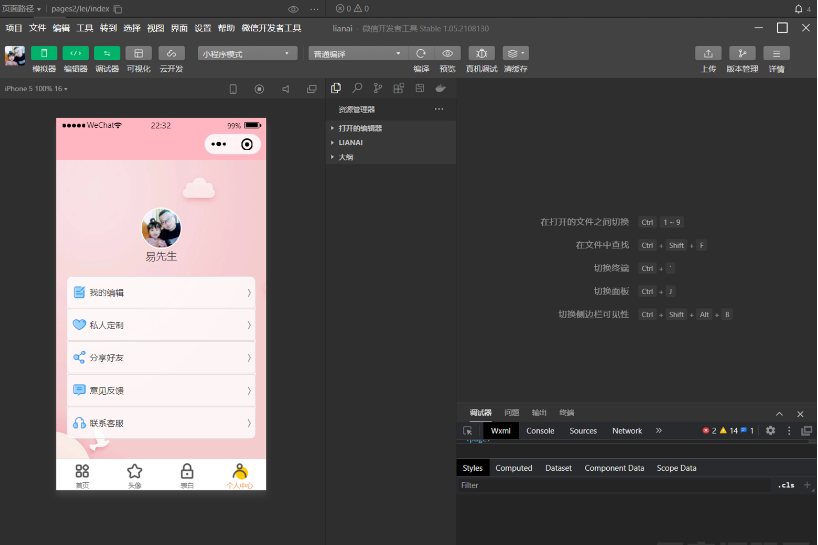Open the source control branch icon

[378, 88]
